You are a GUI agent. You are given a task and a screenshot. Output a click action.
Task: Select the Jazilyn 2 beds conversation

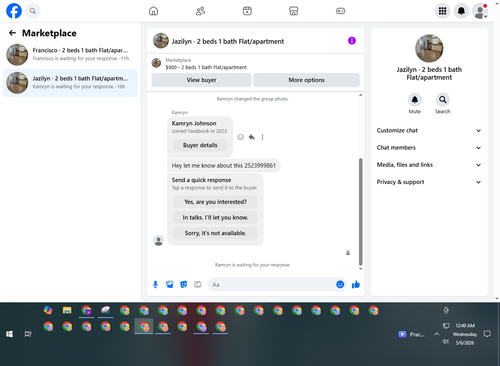(x=70, y=82)
